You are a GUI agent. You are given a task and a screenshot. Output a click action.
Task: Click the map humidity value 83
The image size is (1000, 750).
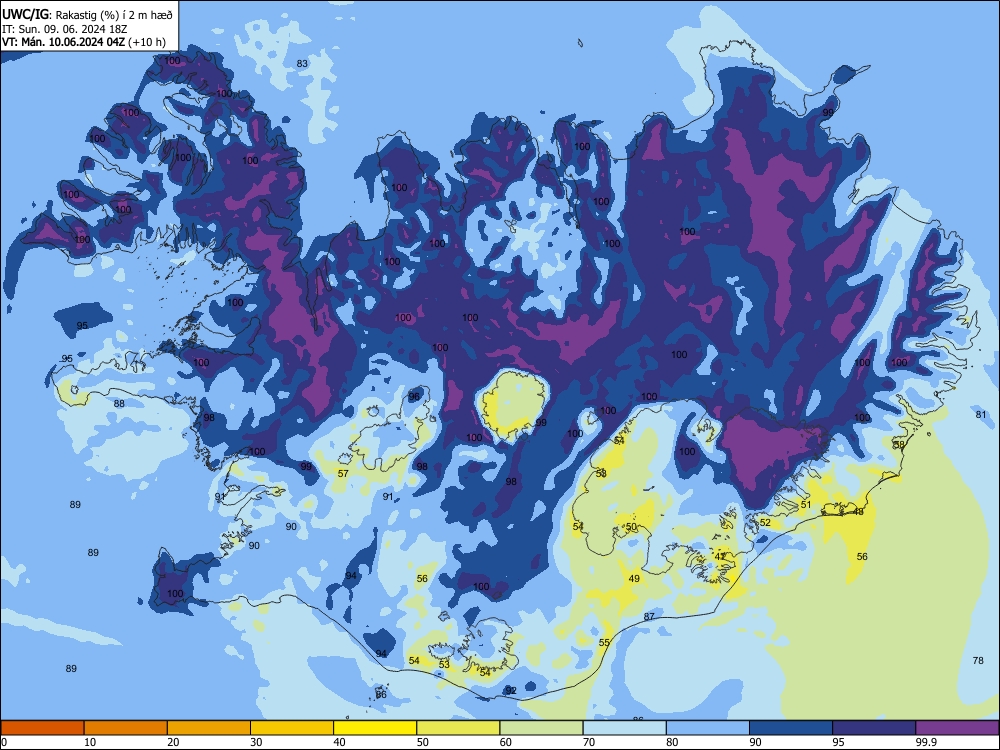tap(302, 63)
